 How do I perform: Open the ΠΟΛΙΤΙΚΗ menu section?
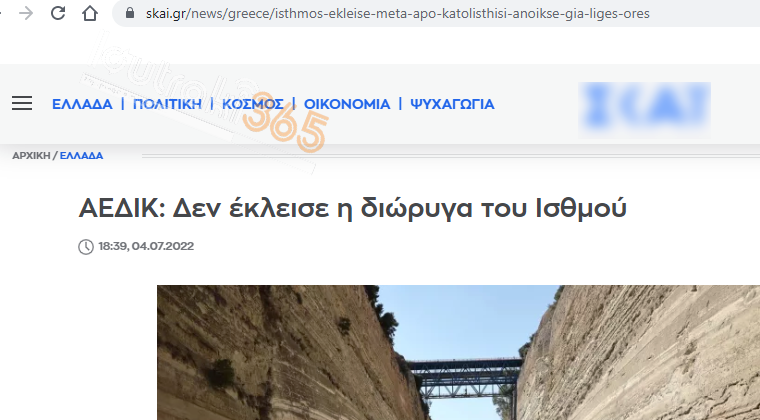pos(167,104)
